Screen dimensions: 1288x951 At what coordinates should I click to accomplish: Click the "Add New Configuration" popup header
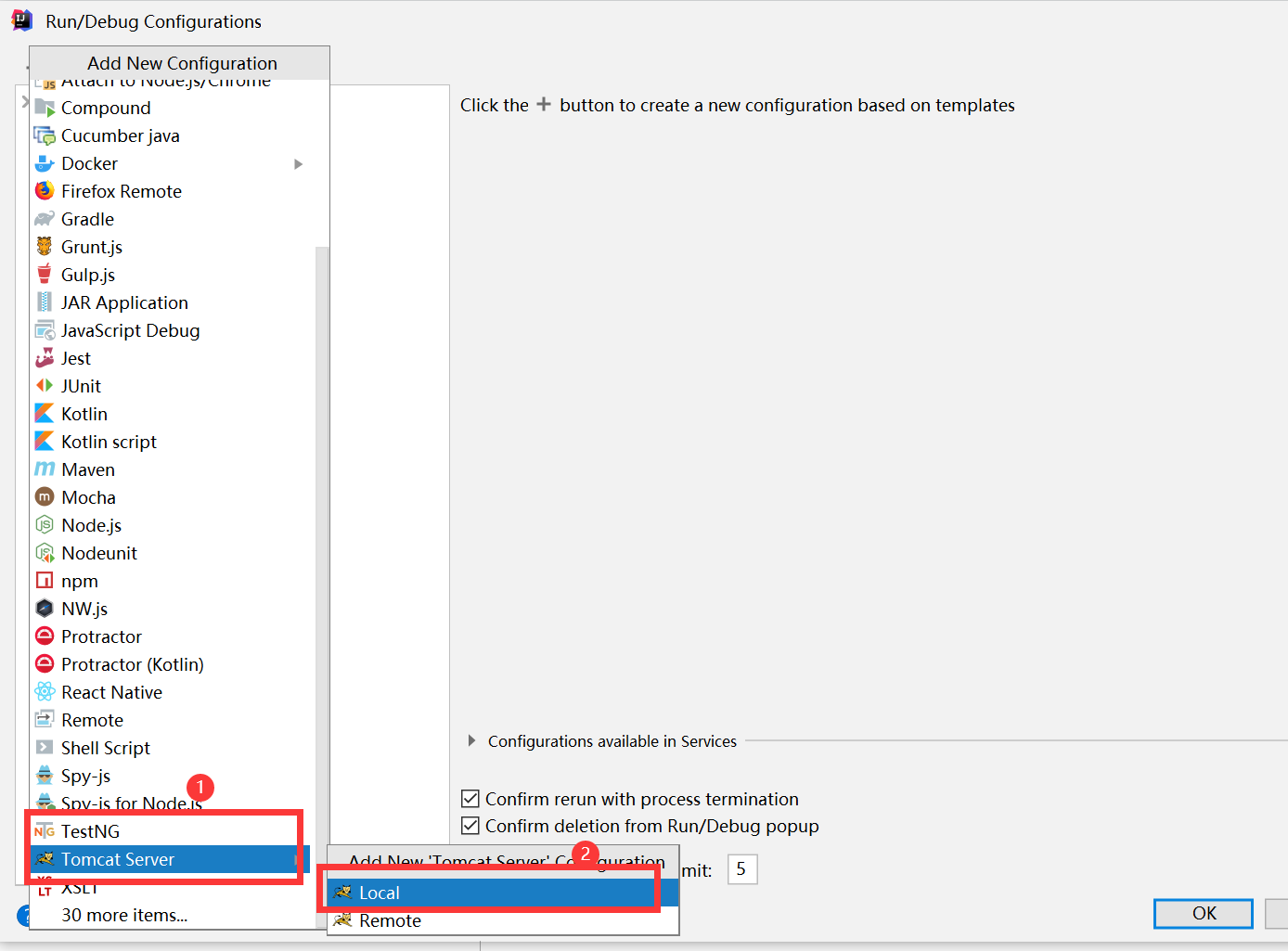(180, 63)
